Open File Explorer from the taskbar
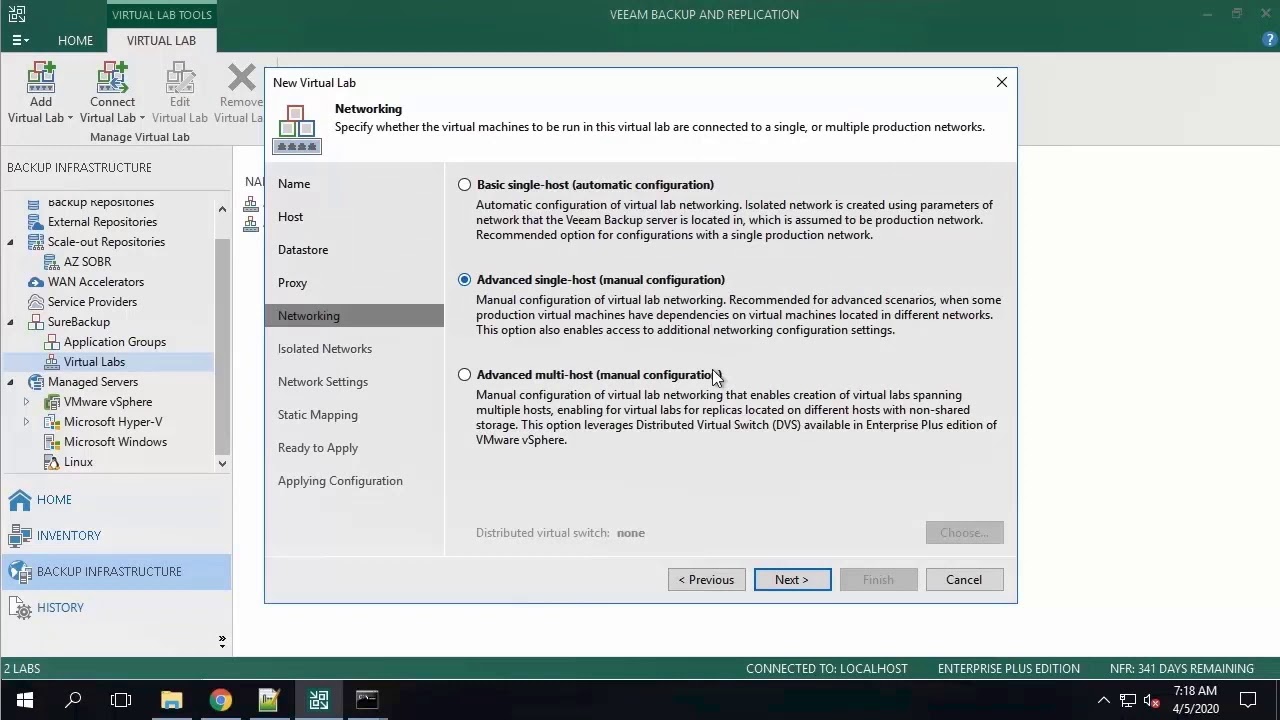Viewport: 1280px width, 720px height. pyautogui.click(x=171, y=700)
